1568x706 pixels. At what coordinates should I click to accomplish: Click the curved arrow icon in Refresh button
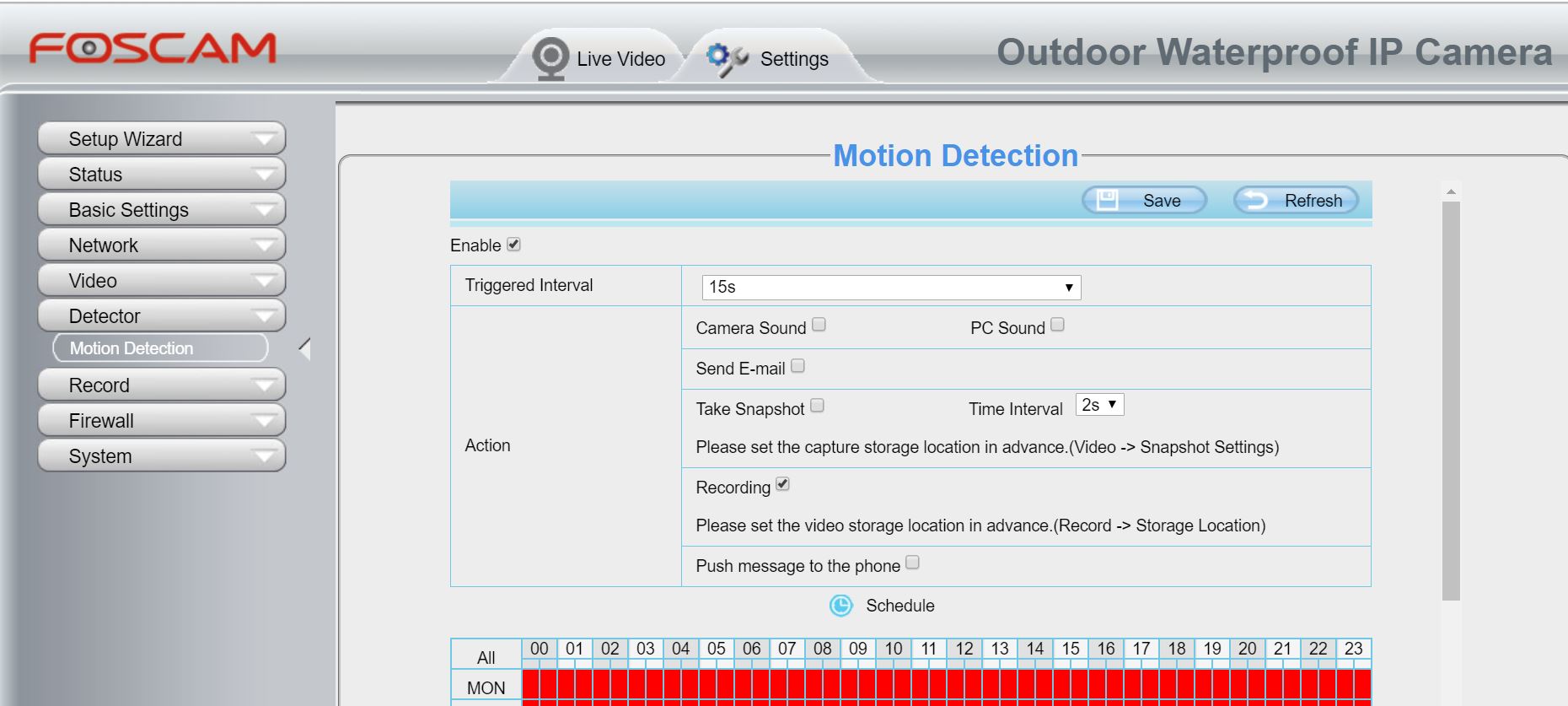click(x=1256, y=200)
